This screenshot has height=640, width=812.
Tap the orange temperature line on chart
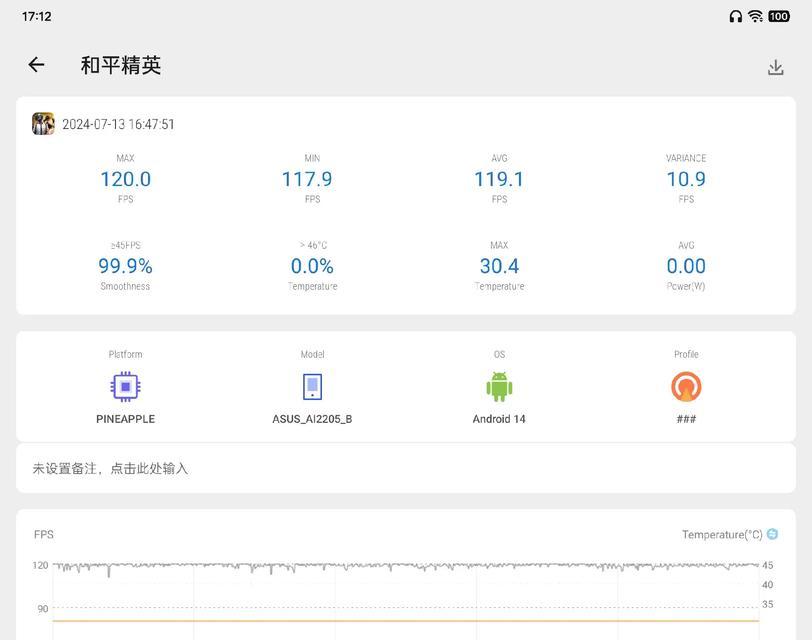tap(406, 620)
